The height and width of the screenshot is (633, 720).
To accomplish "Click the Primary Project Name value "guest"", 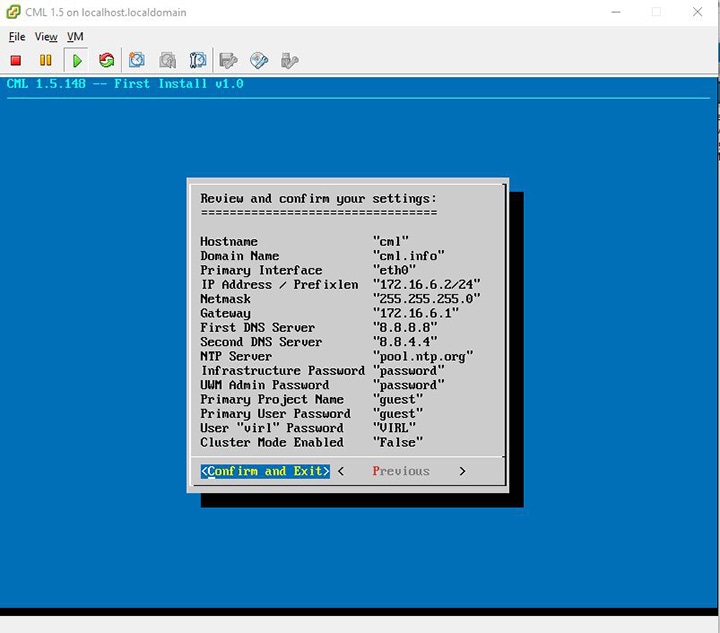I will pyautogui.click(x=398, y=399).
